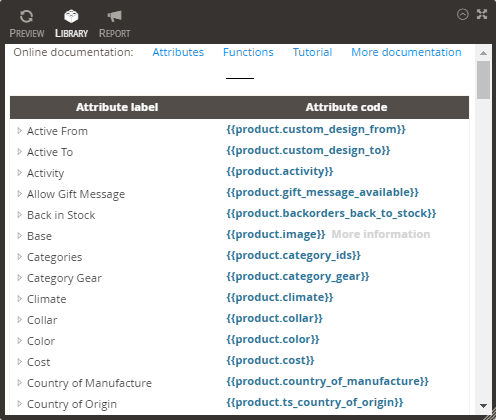Screen dimensions: 496x420
Task: Open the Functions documentation link
Action: [248, 52]
